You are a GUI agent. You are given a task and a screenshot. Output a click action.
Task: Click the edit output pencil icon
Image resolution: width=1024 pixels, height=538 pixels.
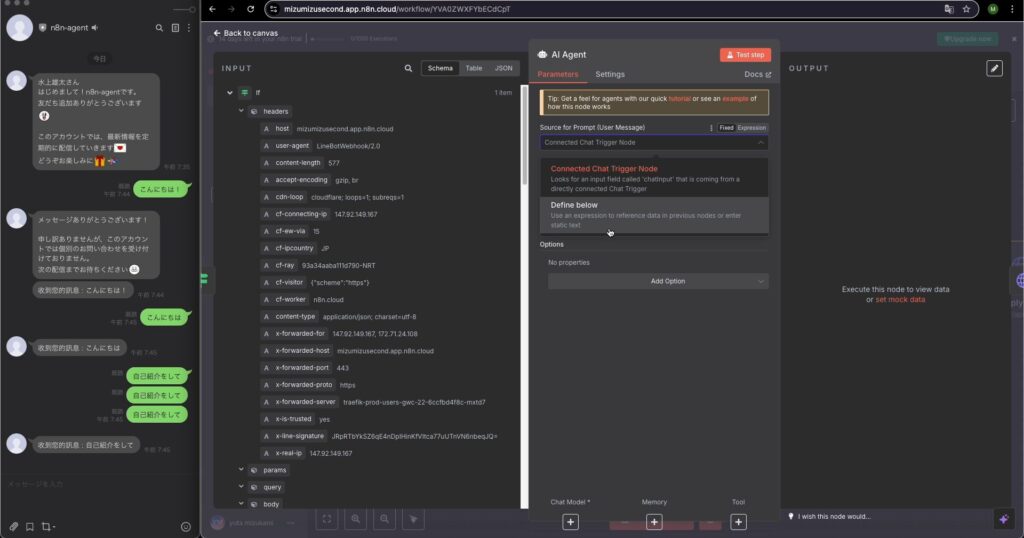coord(994,68)
